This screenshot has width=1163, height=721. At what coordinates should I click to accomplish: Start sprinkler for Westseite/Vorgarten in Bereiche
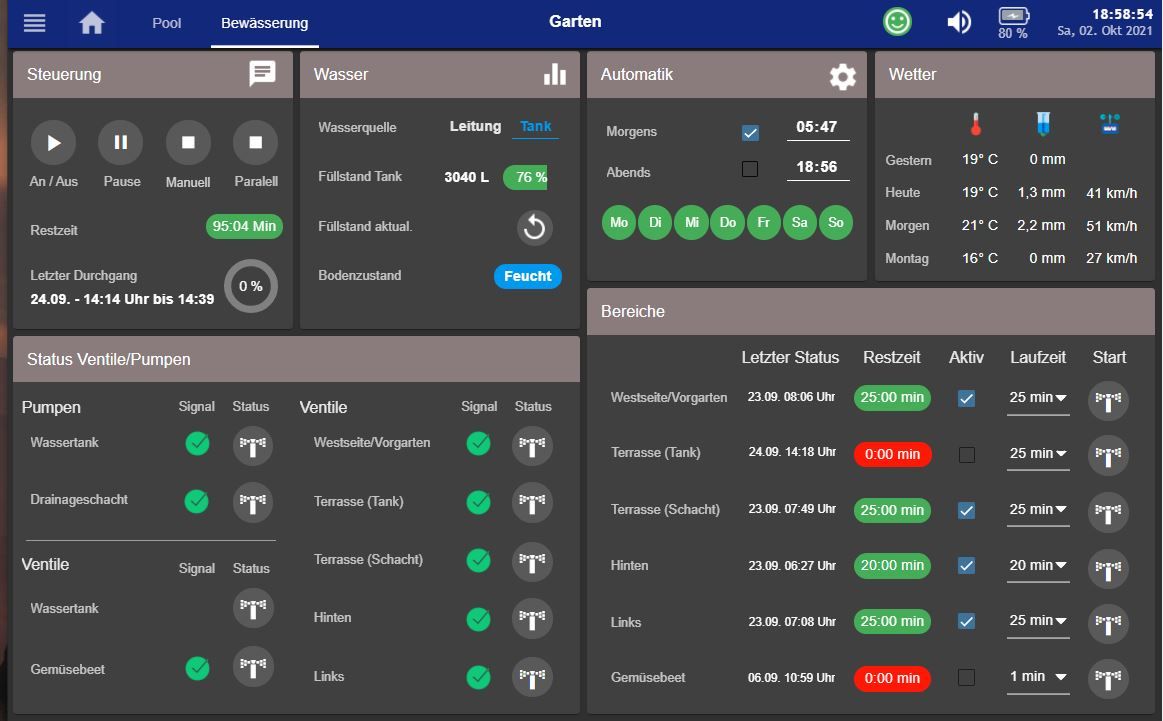1107,399
